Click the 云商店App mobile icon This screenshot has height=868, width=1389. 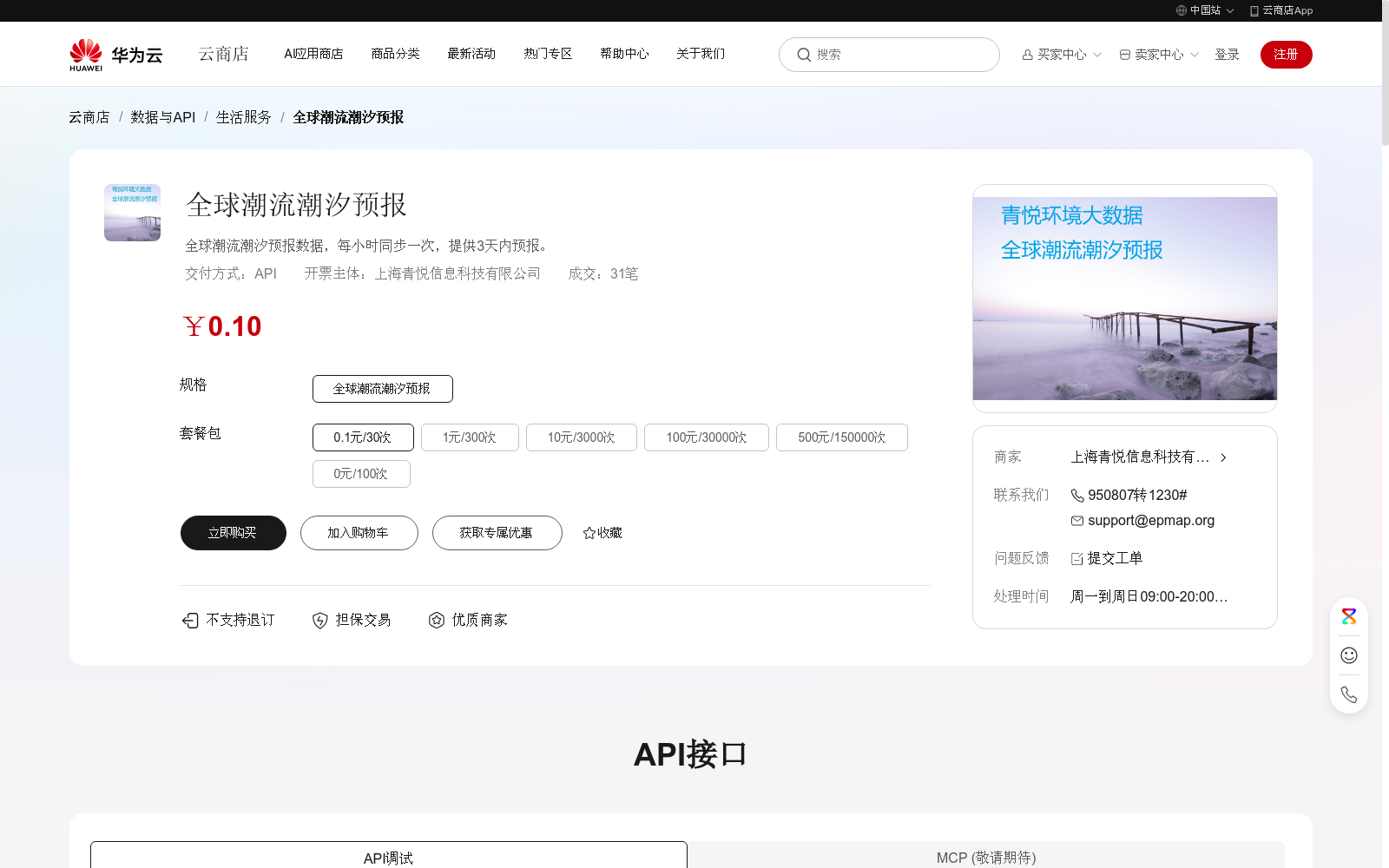tap(1253, 10)
